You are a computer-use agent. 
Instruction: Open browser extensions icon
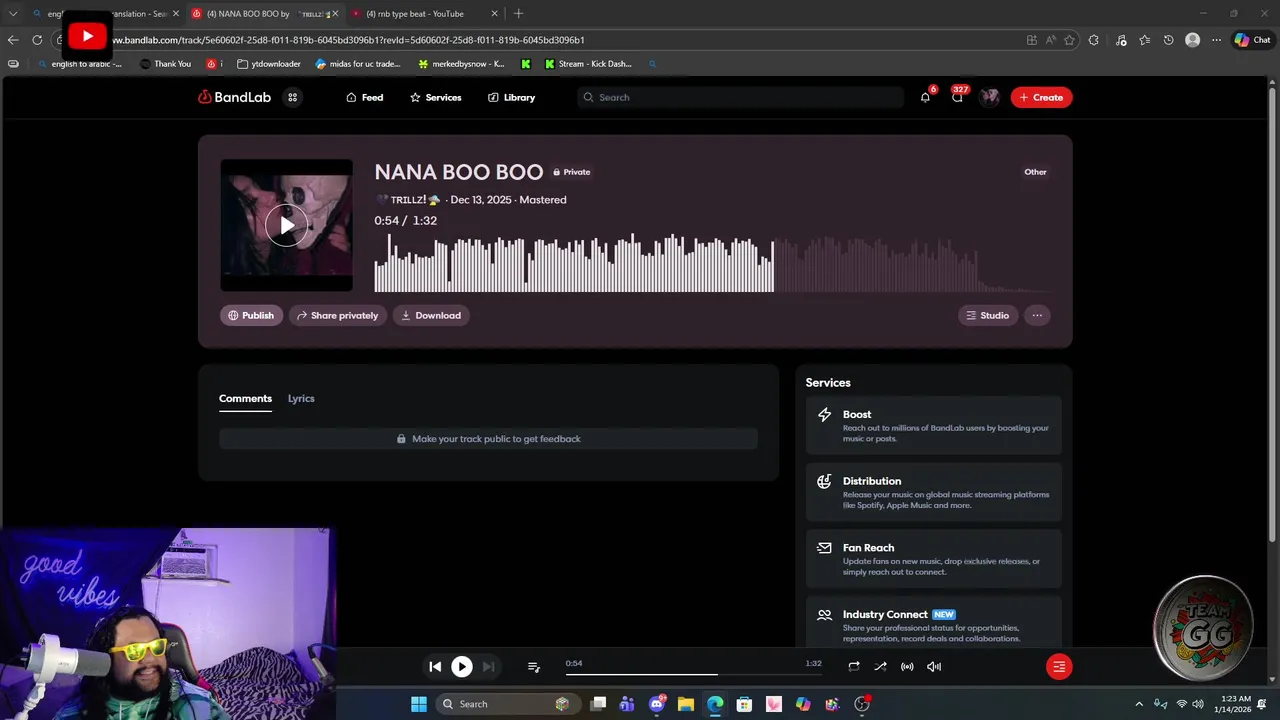(1093, 40)
